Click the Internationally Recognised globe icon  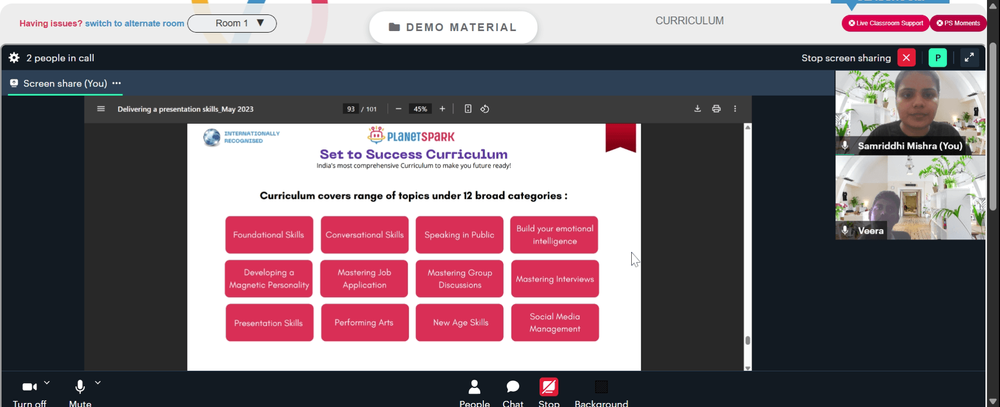click(x=212, y=137)
